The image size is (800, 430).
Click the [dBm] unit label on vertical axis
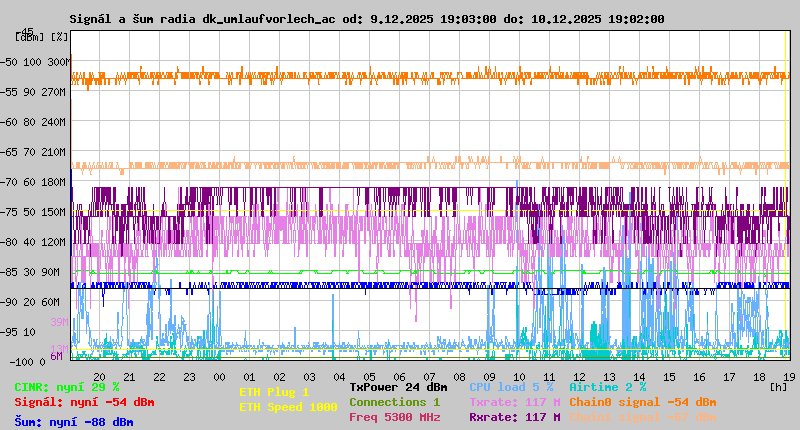(29, 36)
